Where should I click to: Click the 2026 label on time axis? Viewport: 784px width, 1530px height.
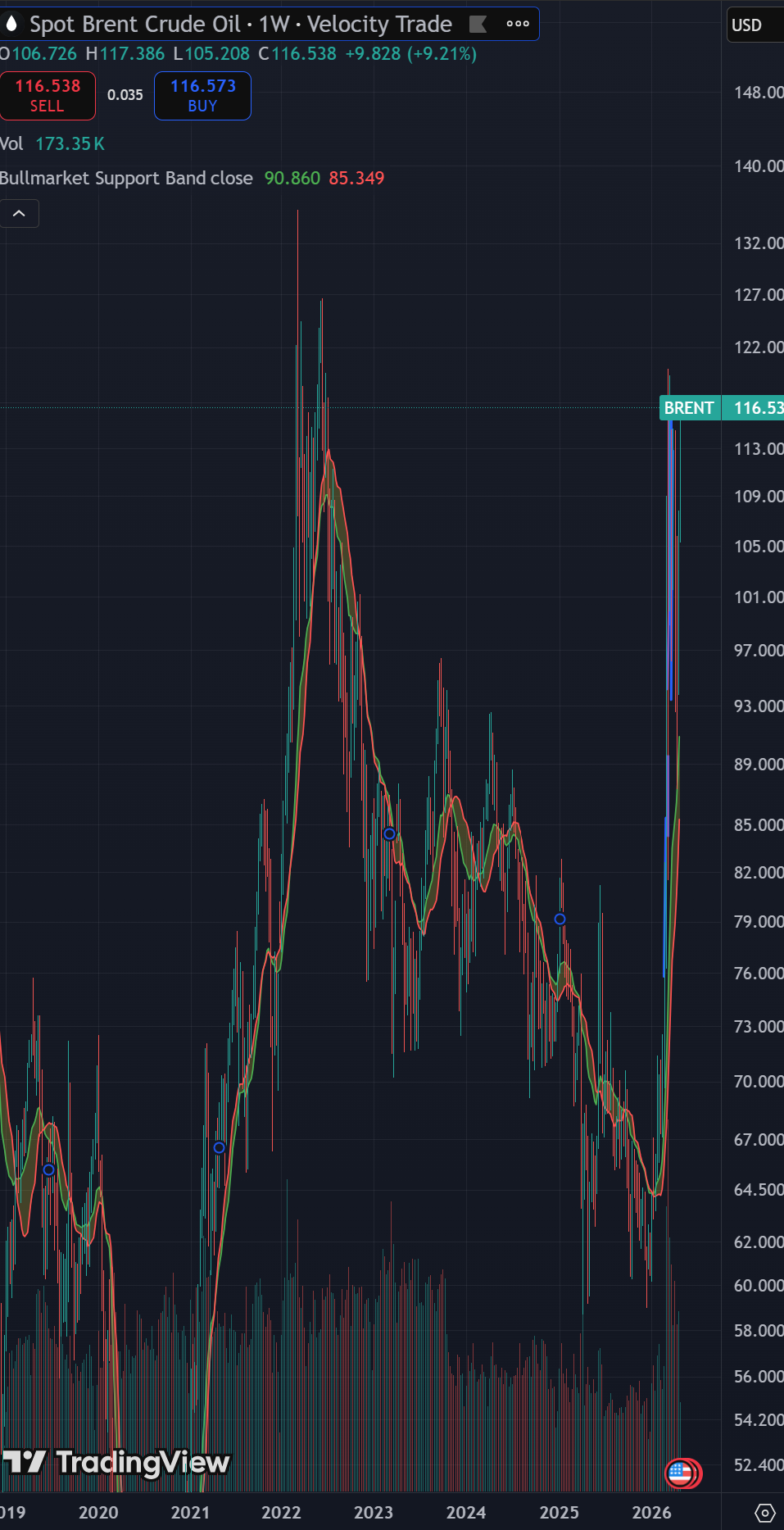coord(652,1513)
